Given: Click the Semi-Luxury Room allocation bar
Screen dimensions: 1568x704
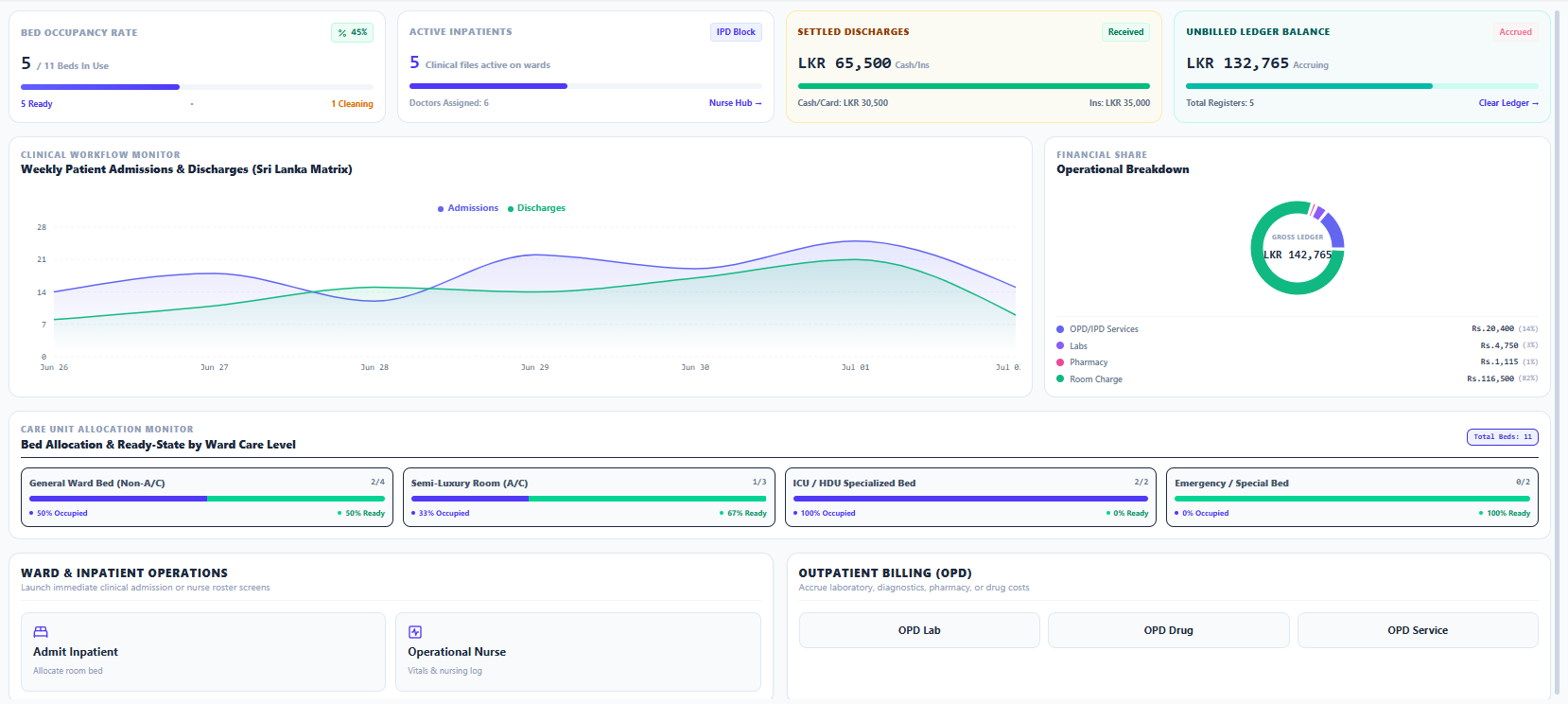Looking at the screenshot, I should click(x=589, y=499).
